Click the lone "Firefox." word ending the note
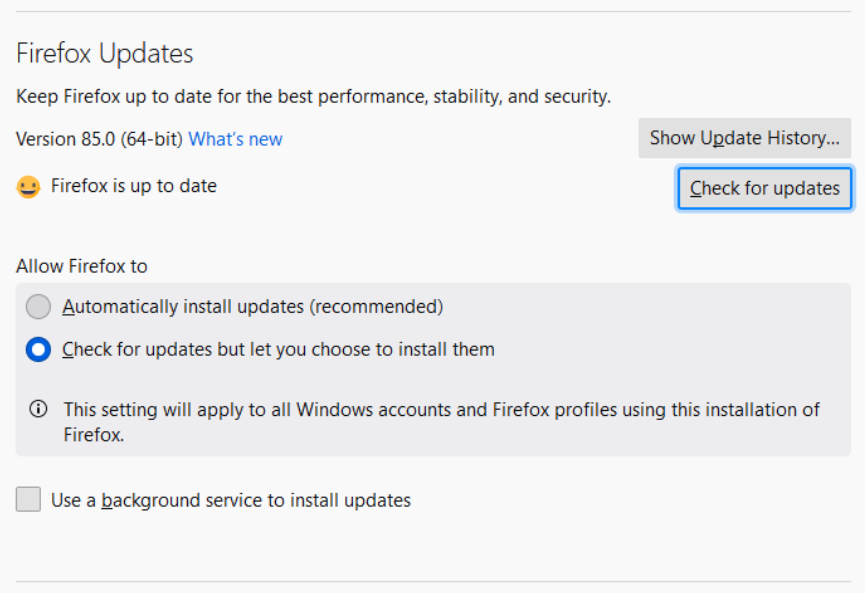This screenshot has width=865, height=593. point(94,435)
